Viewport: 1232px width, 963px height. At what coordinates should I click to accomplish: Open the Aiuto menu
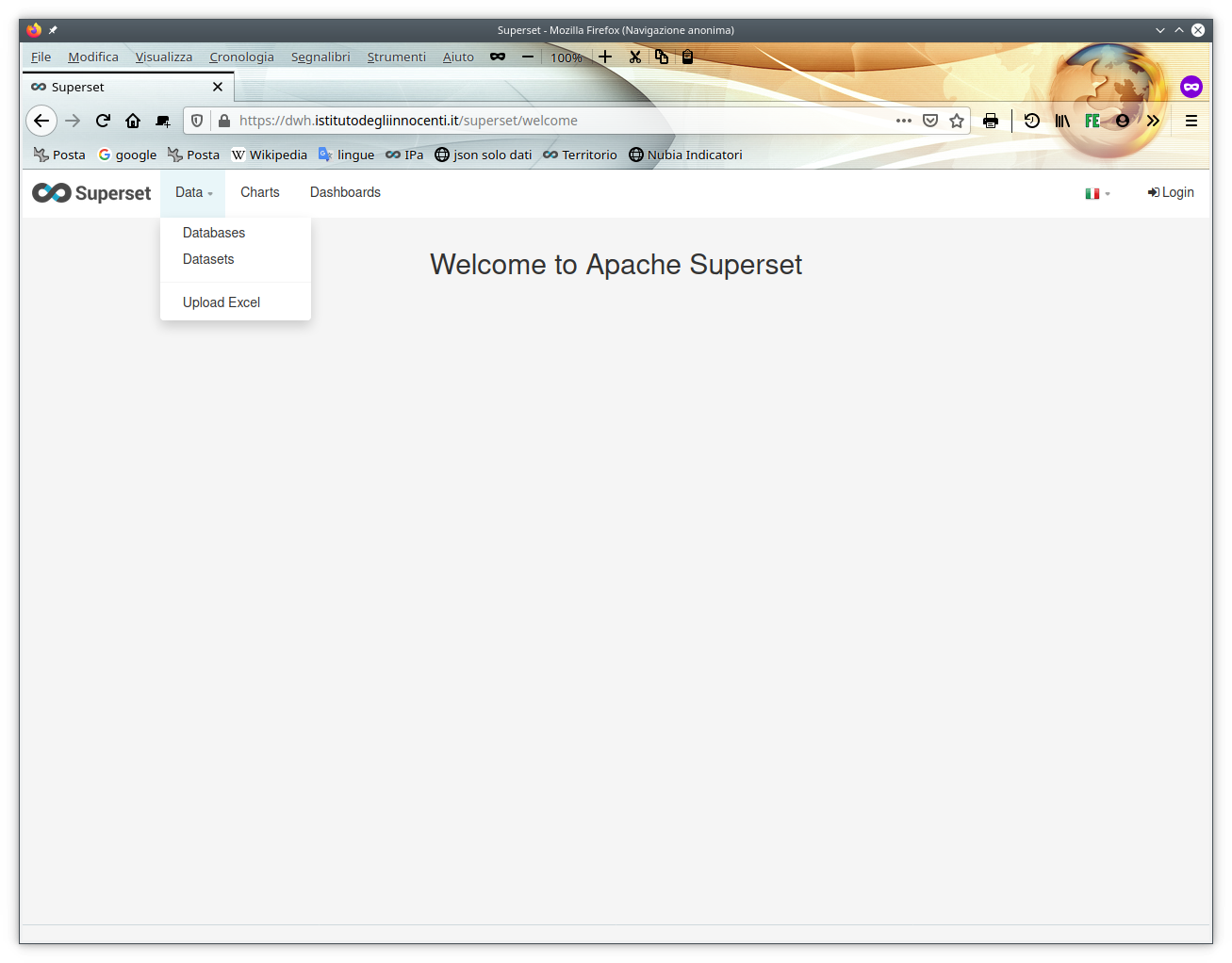458,57
